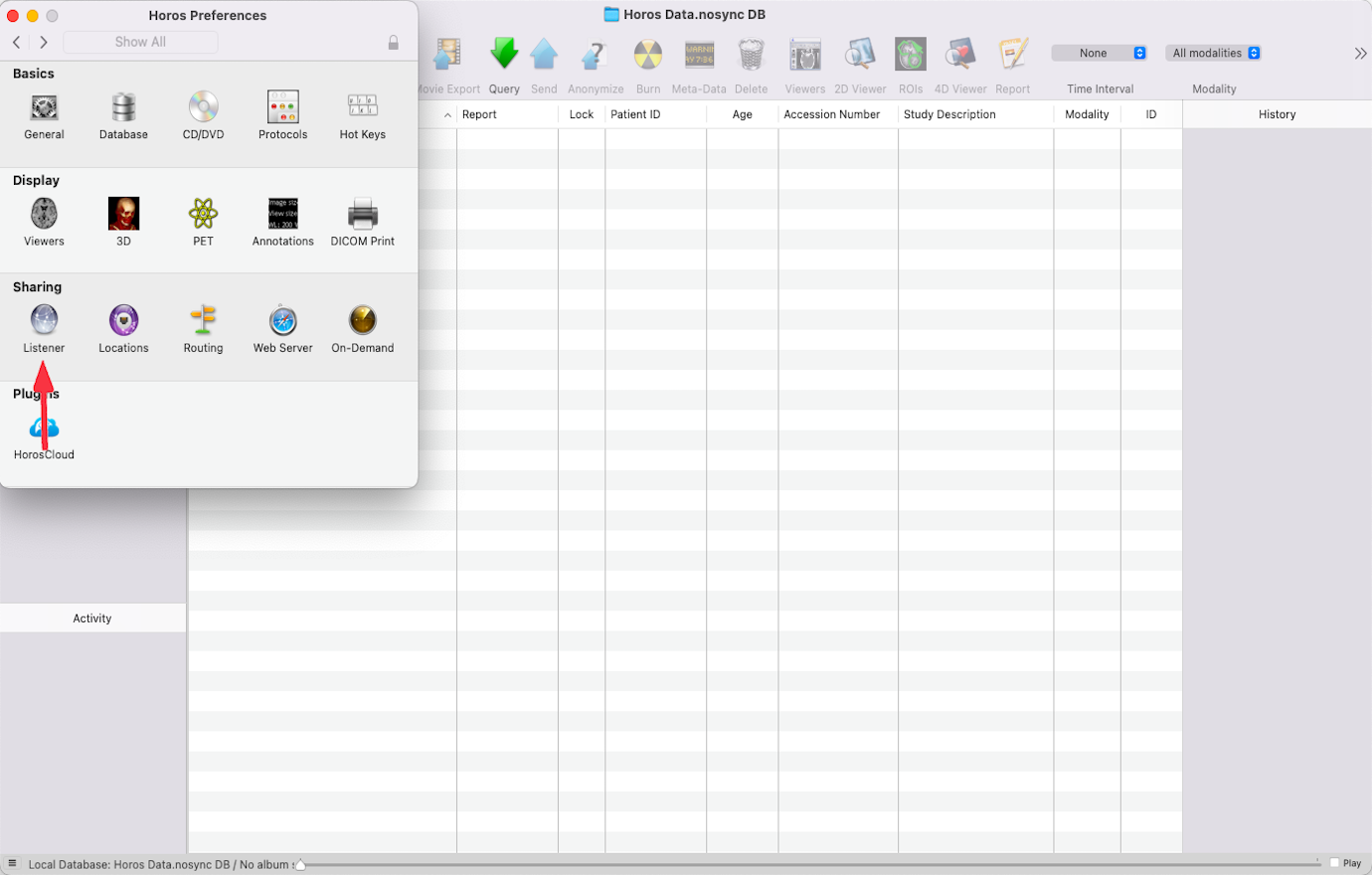The height and width of the screenshot is (875, 1372).
Task: Switch to the Activity panel
Action: coord(91,617)
